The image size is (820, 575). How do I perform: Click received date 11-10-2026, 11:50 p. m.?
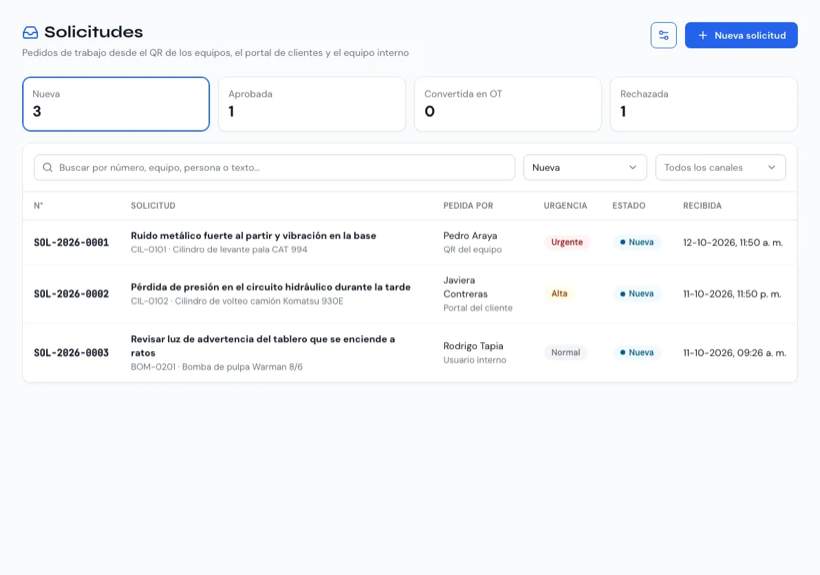point(732,294)
